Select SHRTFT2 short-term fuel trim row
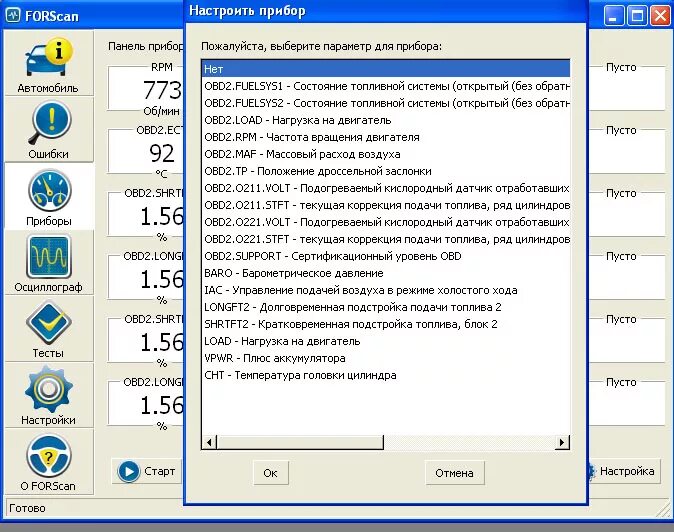Screen dimensions: 674x532 tap(386, 324)
